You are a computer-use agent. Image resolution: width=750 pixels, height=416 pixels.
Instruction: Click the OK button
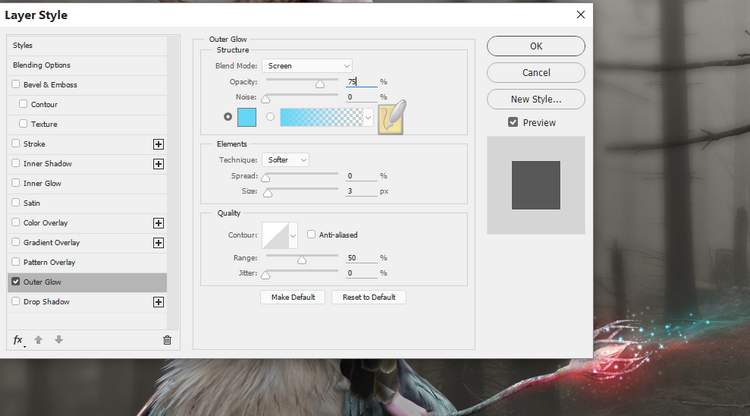(536, 46)
